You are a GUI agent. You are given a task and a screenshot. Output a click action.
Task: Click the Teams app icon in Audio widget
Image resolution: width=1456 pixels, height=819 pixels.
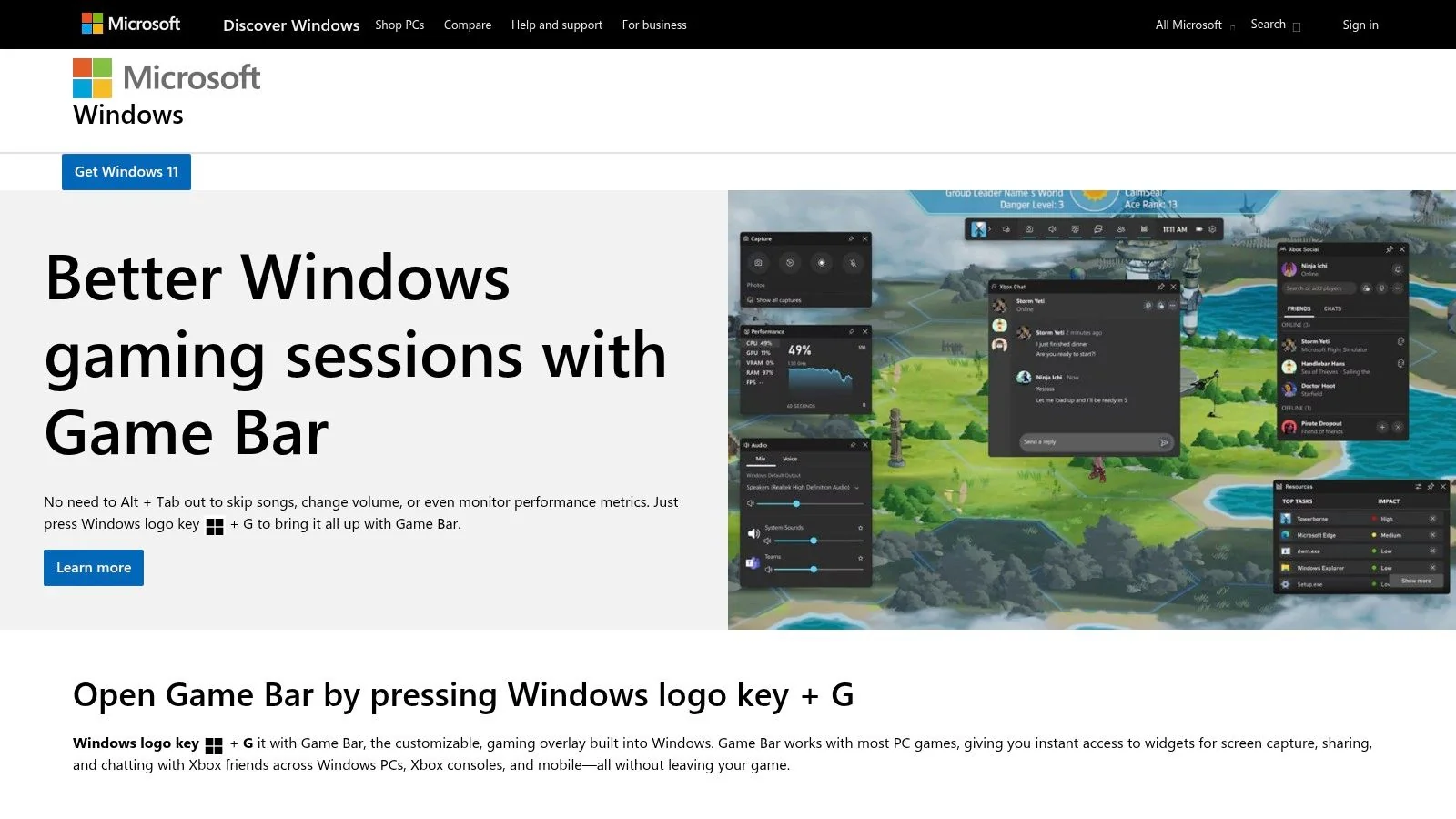[753, 563]
